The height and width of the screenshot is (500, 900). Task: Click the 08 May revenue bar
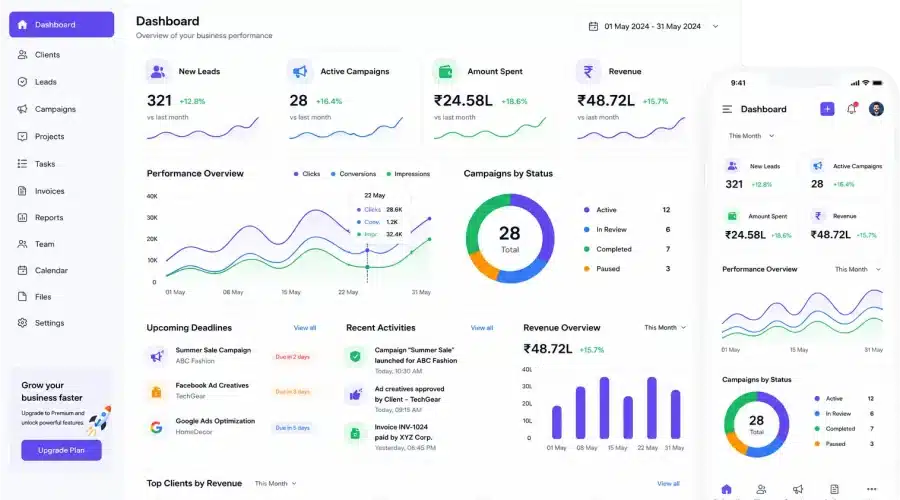coord(580,413)
